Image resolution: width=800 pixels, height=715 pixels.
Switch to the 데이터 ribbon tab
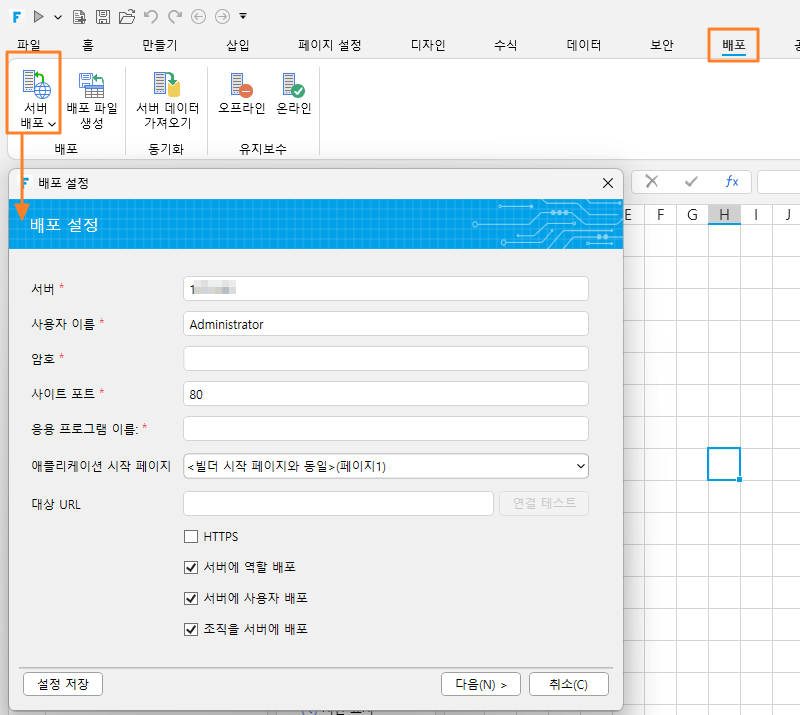point(584,45)
